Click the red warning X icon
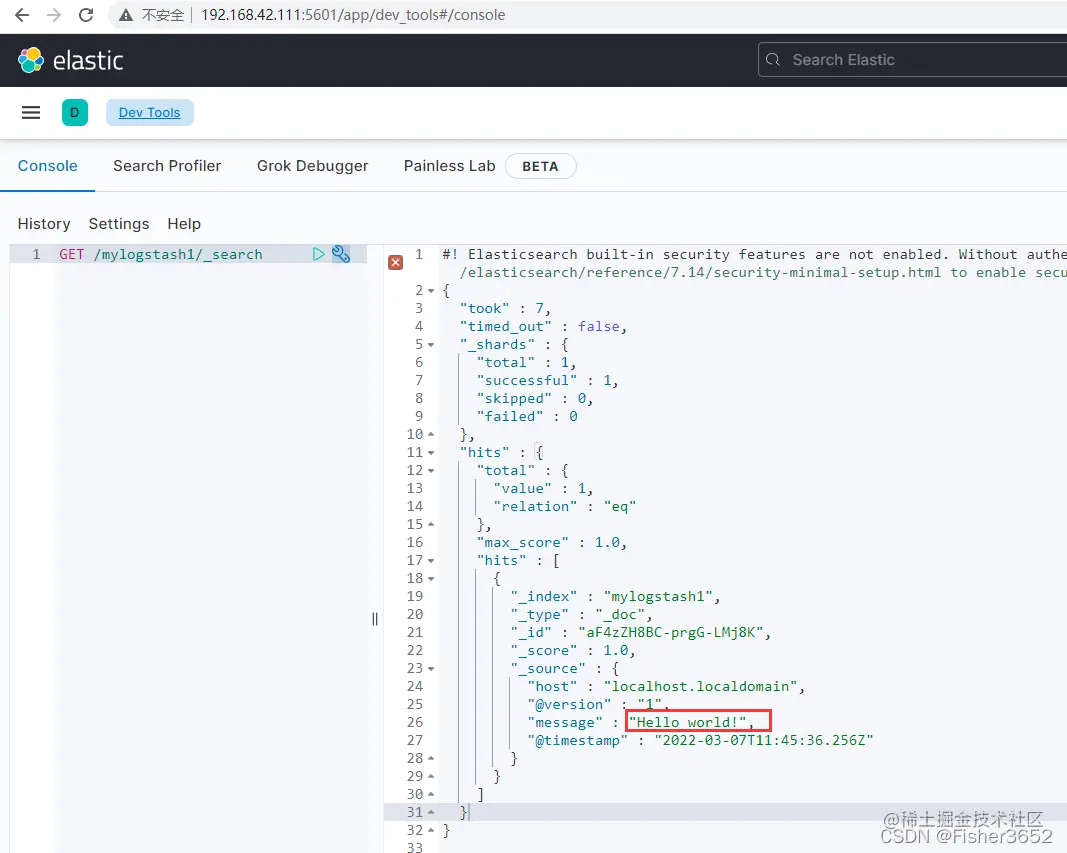 395,263
